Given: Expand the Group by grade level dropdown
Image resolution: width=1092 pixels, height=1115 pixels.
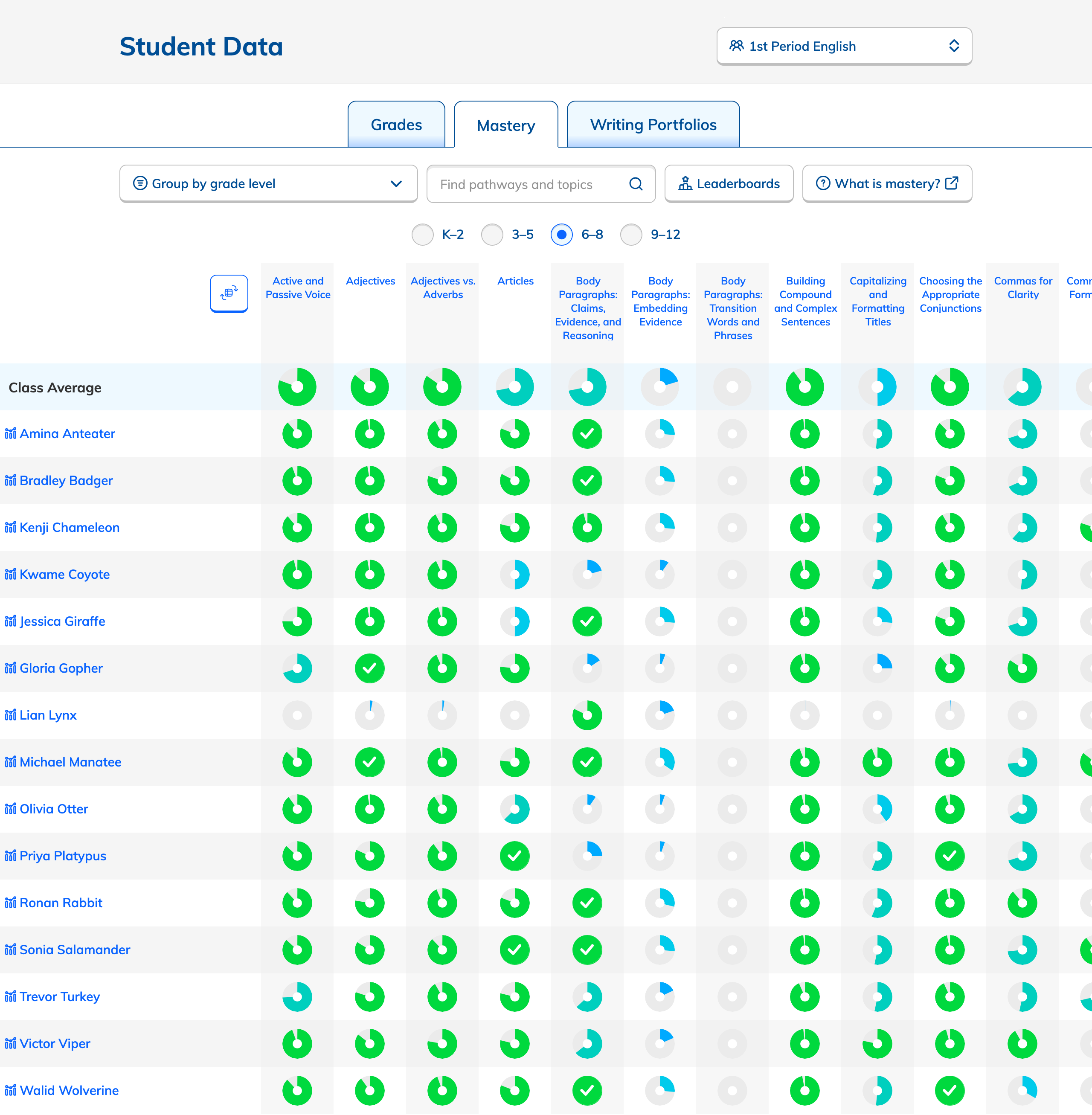Looking at the screenshot, I should (268, 184).
